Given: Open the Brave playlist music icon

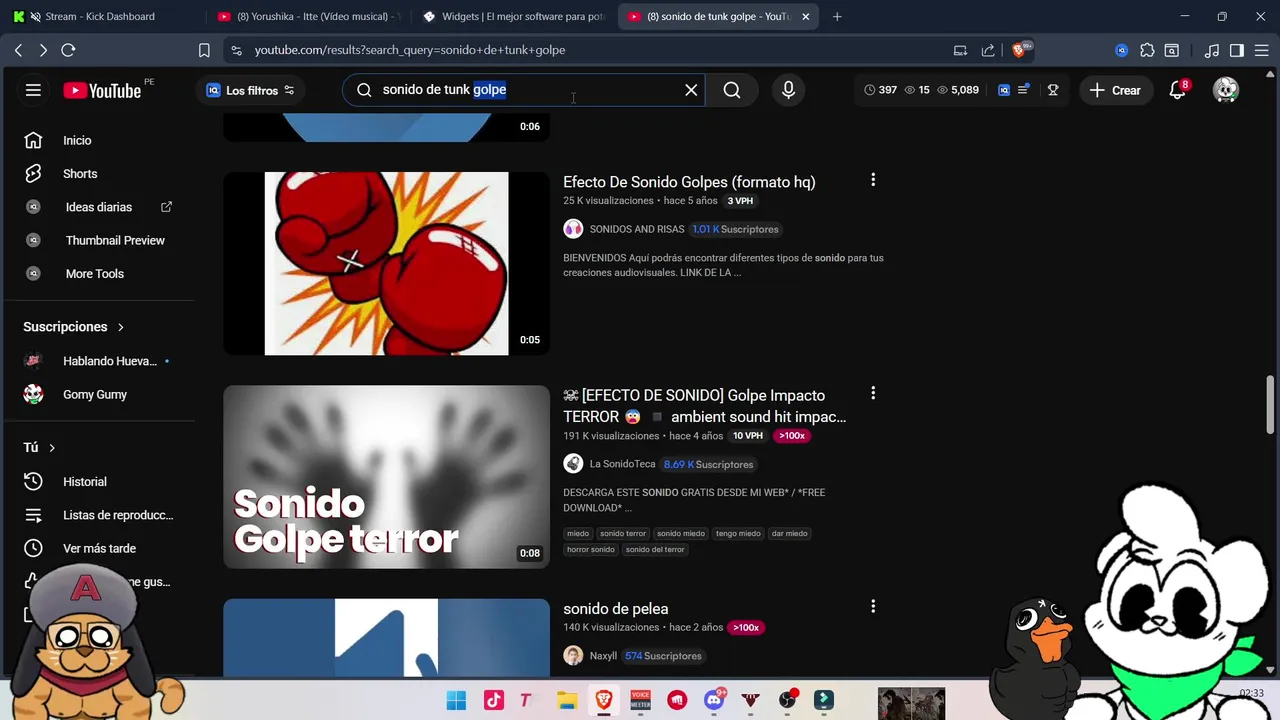Looking at the screenshot, I should click(x=1212, y=50).
